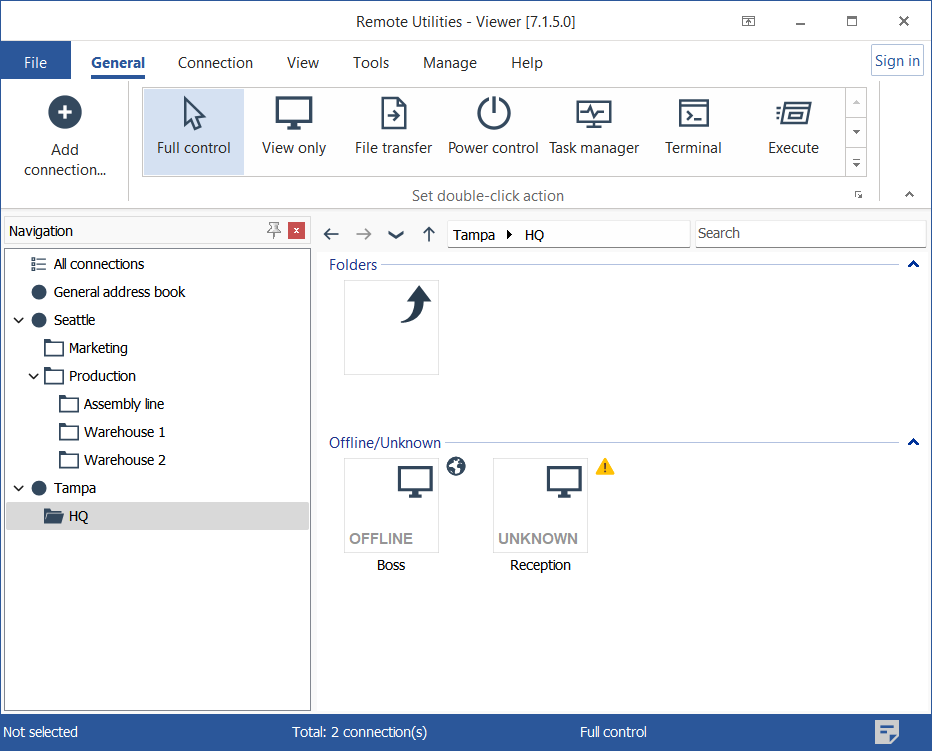Open the Marketing folder
The width and height of the screenshot is (932, 751).
[x=98, y=348]
